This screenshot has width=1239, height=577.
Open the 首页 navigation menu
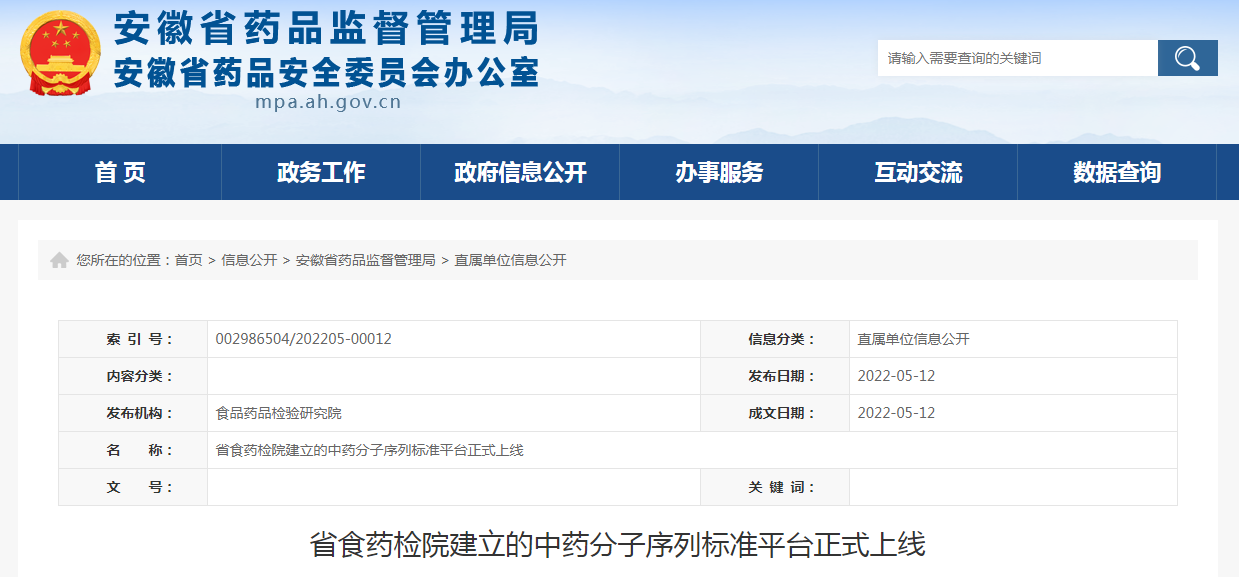pos(120,172)
